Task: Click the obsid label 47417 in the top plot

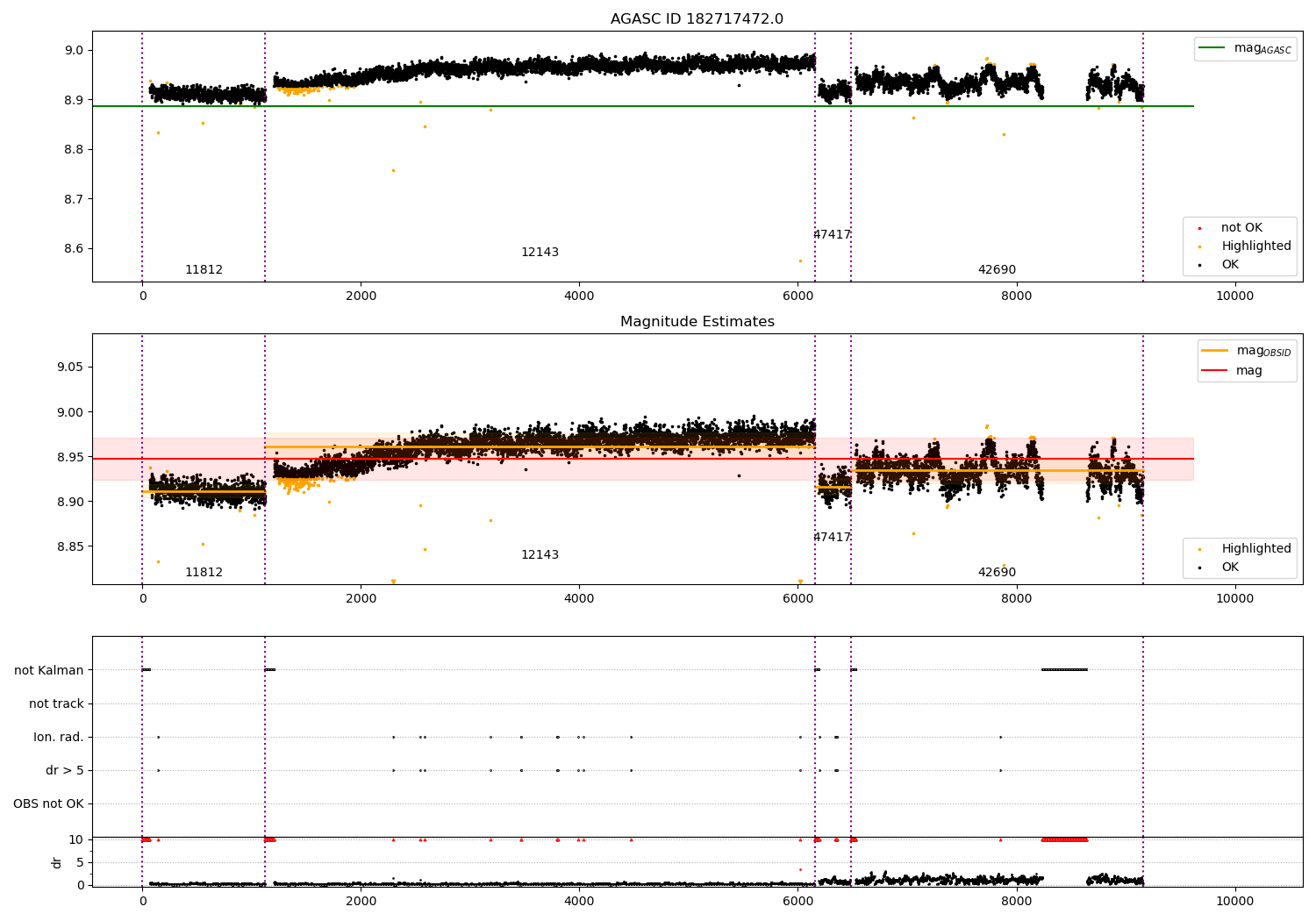Action: click(x=832, y=235)
